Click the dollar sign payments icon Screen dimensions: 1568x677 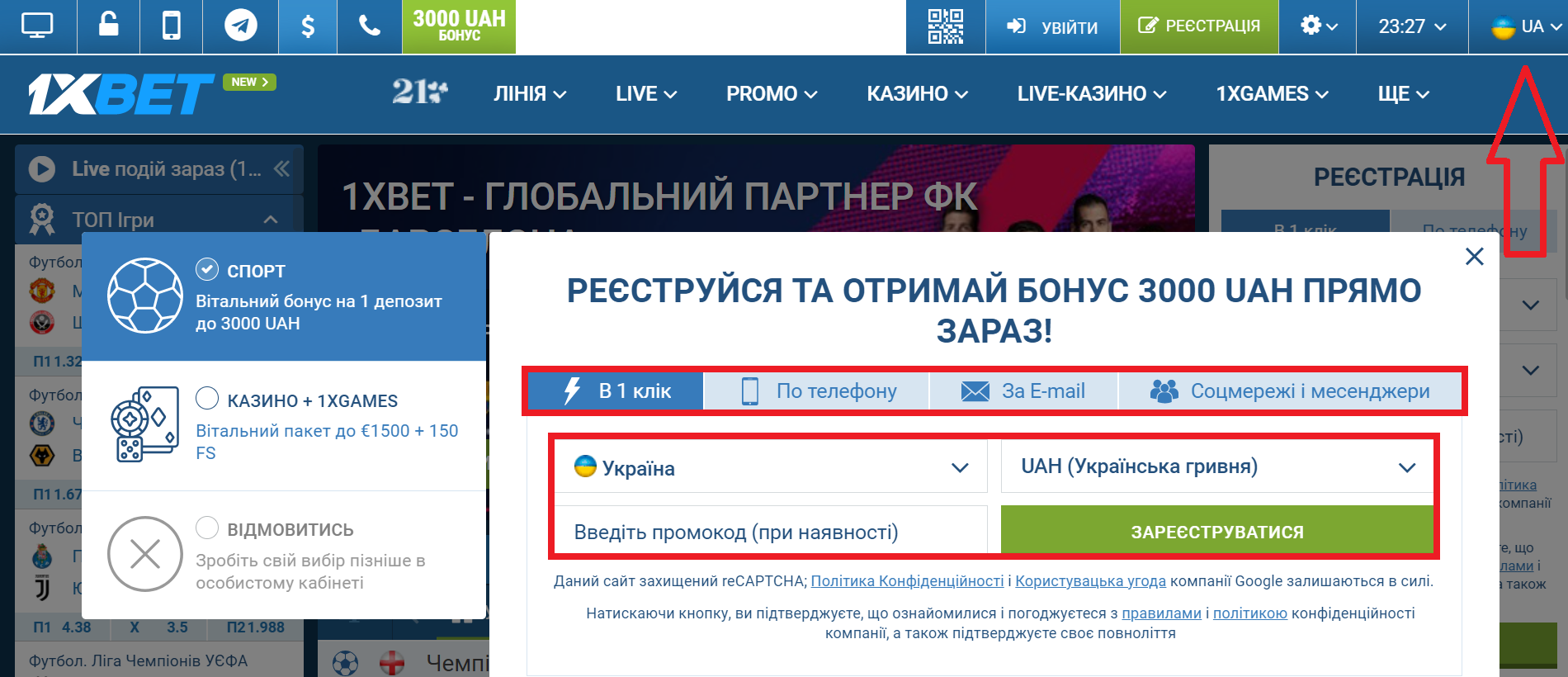(308, 26)
